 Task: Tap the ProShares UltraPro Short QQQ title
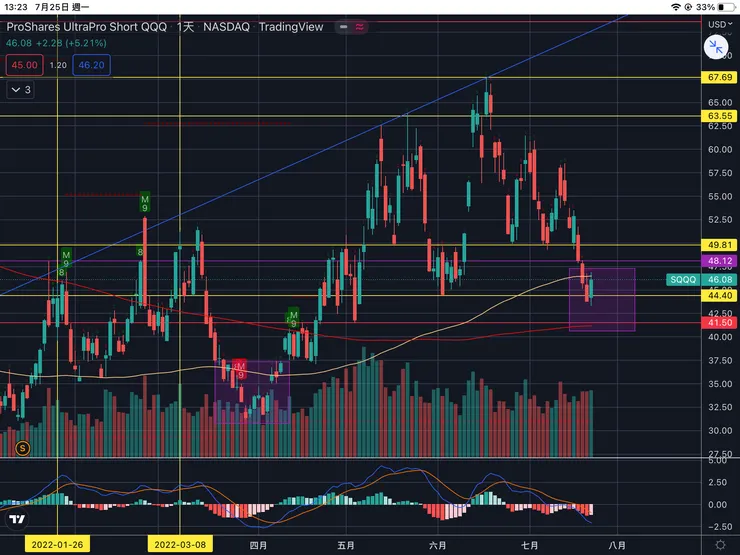coord(86,27)
